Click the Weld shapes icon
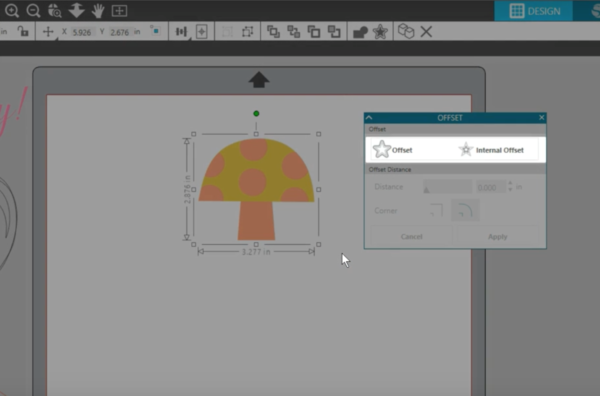The height and width of the screenshot is (396, 600). [360, 32]
